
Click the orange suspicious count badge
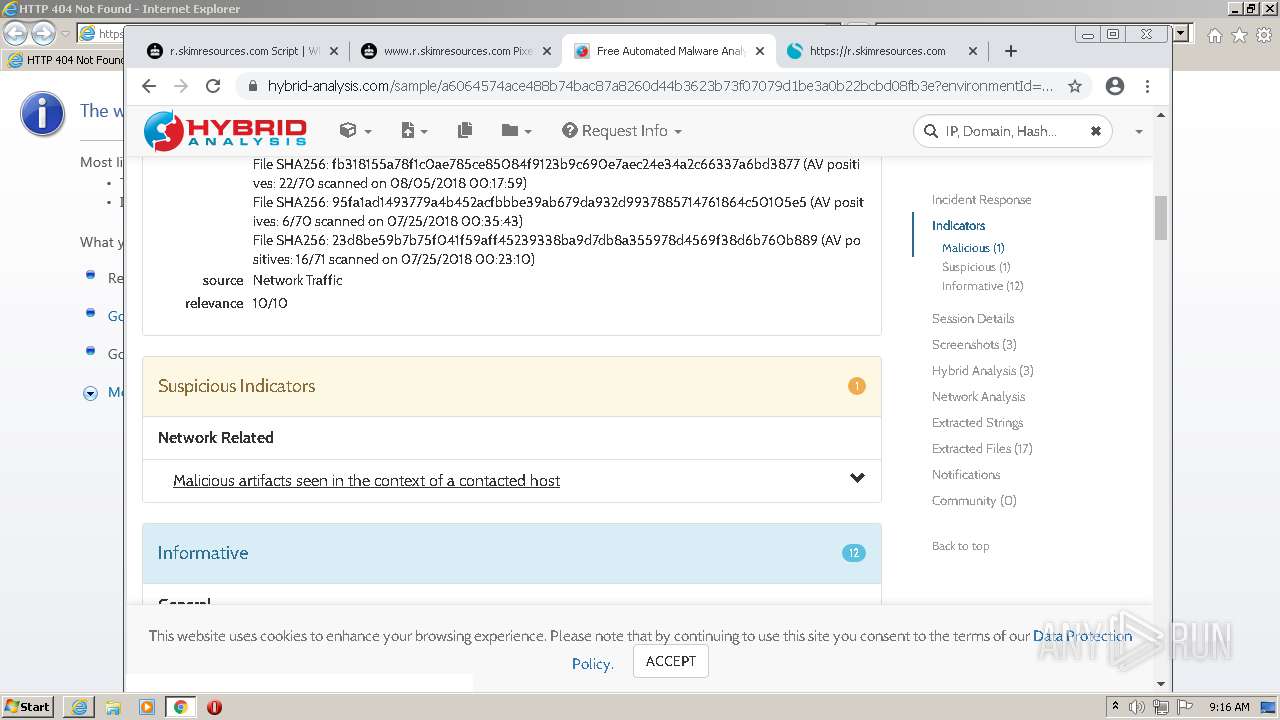tap(857, 386)
